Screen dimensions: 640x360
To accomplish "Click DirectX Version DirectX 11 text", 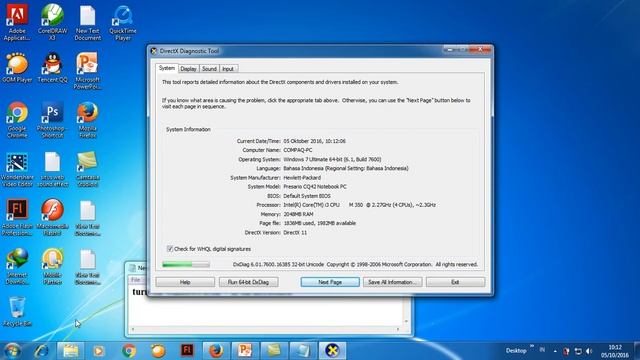I will click(295, 232).
